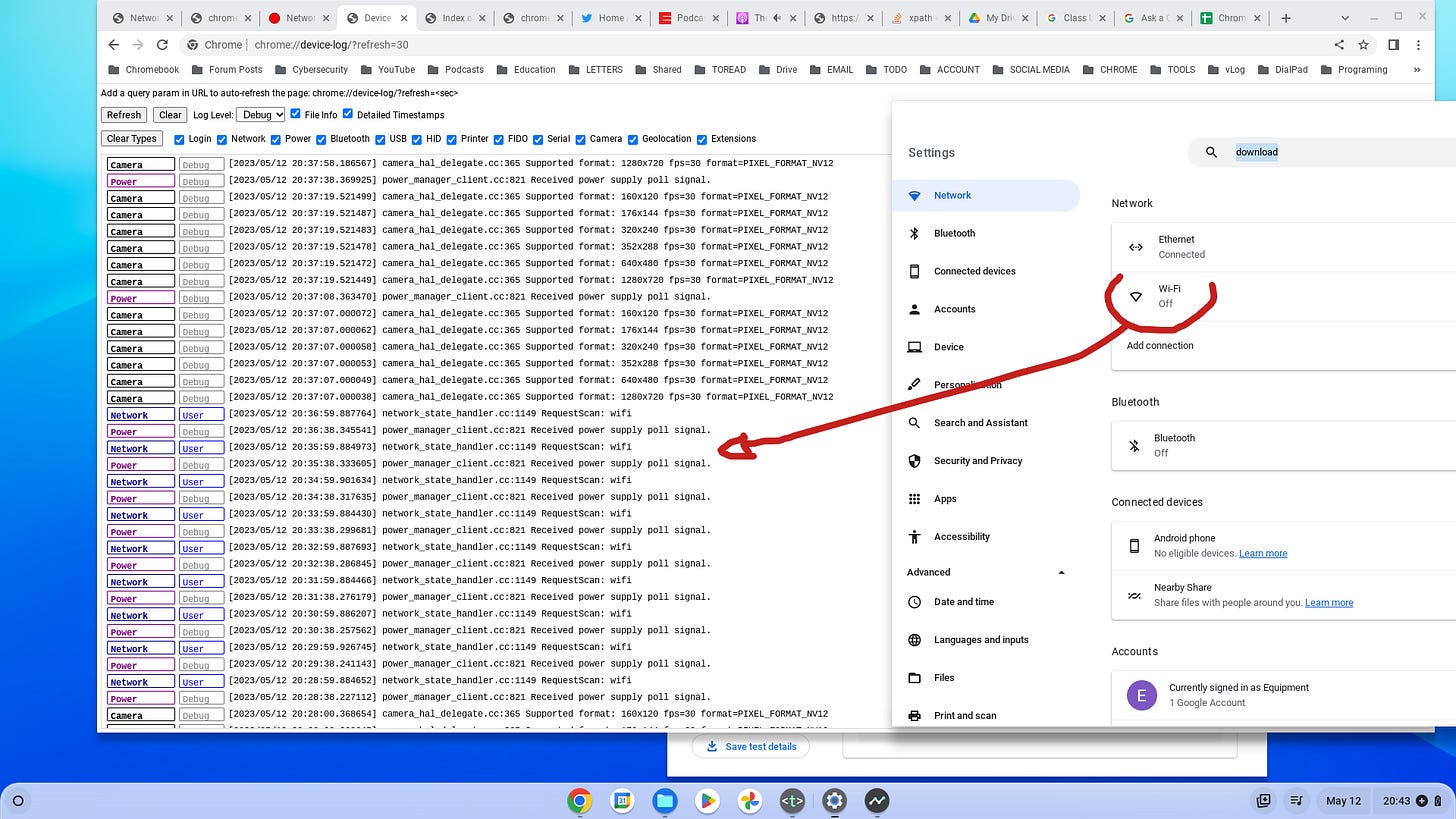This screenshot has height=819, width=1456.
Task: Uncheck the Geolocation log type
Action: tap(633, 139)
